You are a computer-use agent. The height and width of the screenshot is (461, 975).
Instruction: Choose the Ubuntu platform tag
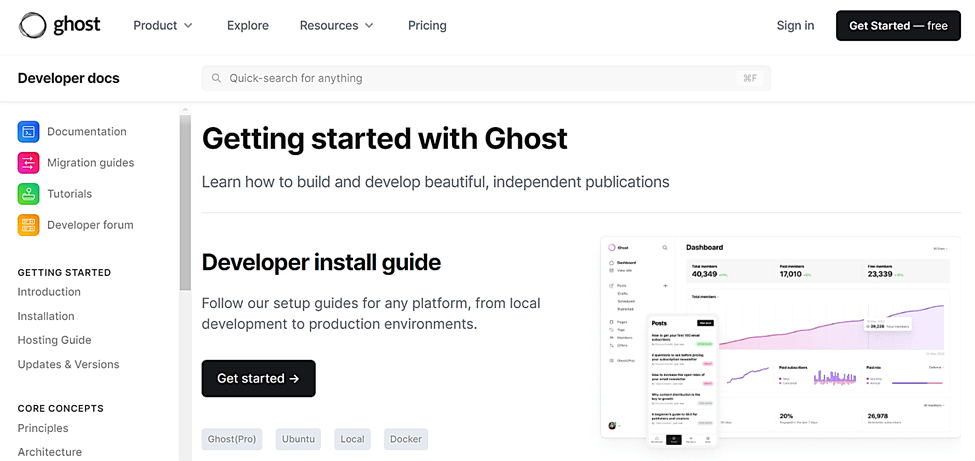[298, 439]
